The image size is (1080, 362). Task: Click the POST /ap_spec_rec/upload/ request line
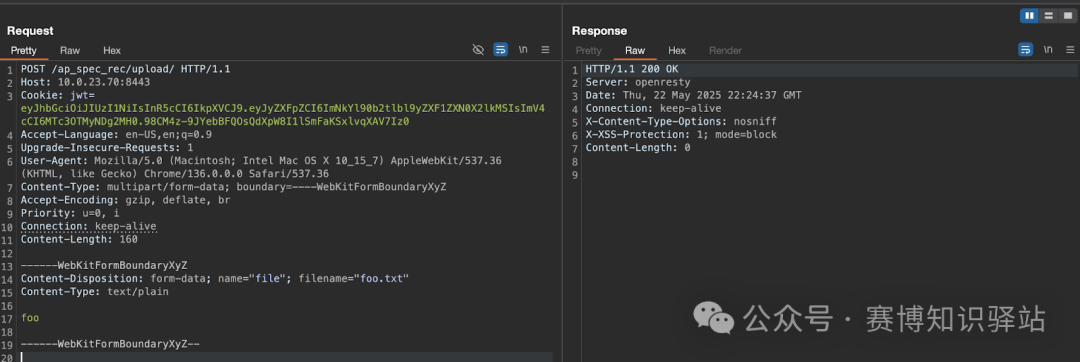tap(125, 70)
